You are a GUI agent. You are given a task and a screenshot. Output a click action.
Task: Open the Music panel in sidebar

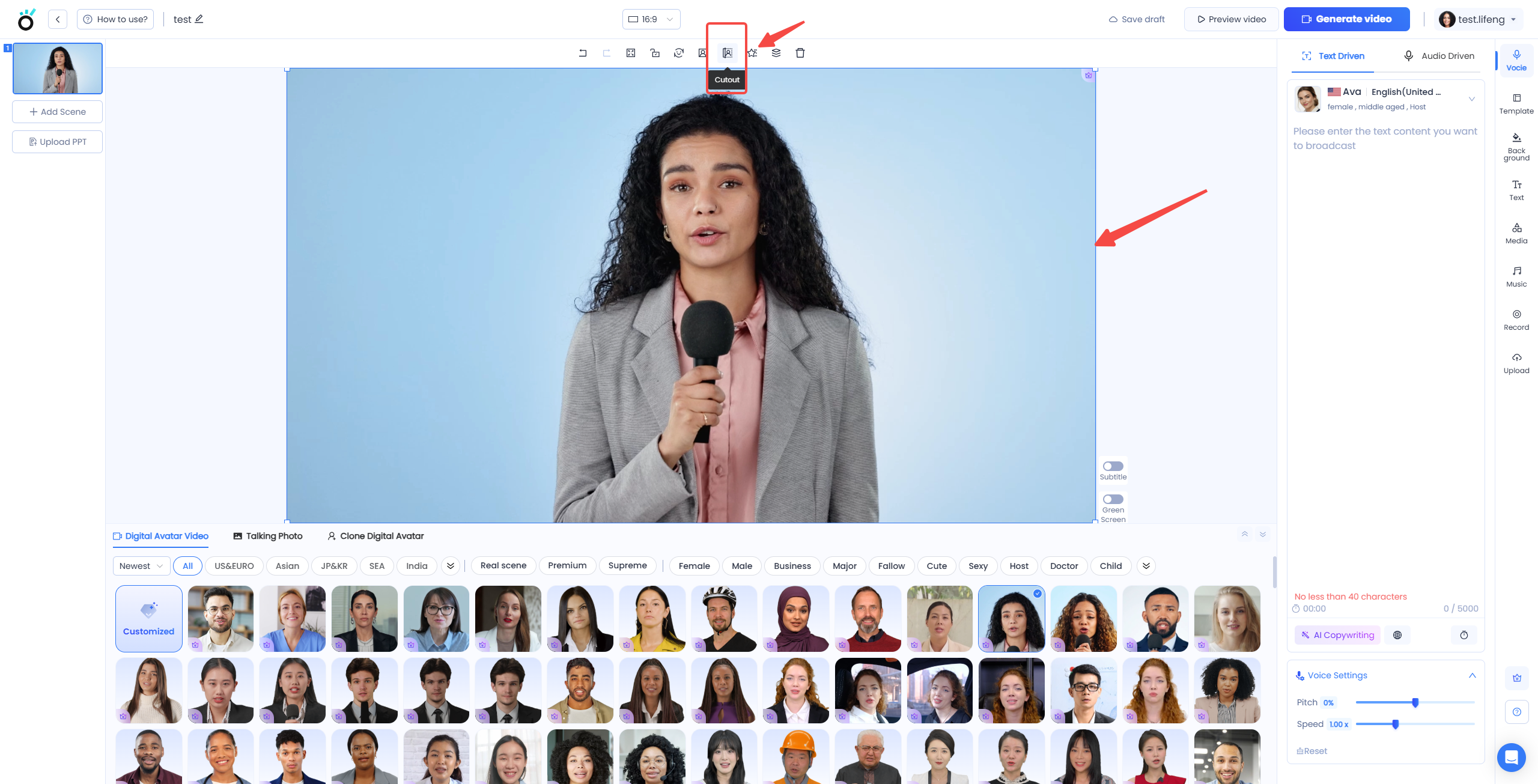1516,276
